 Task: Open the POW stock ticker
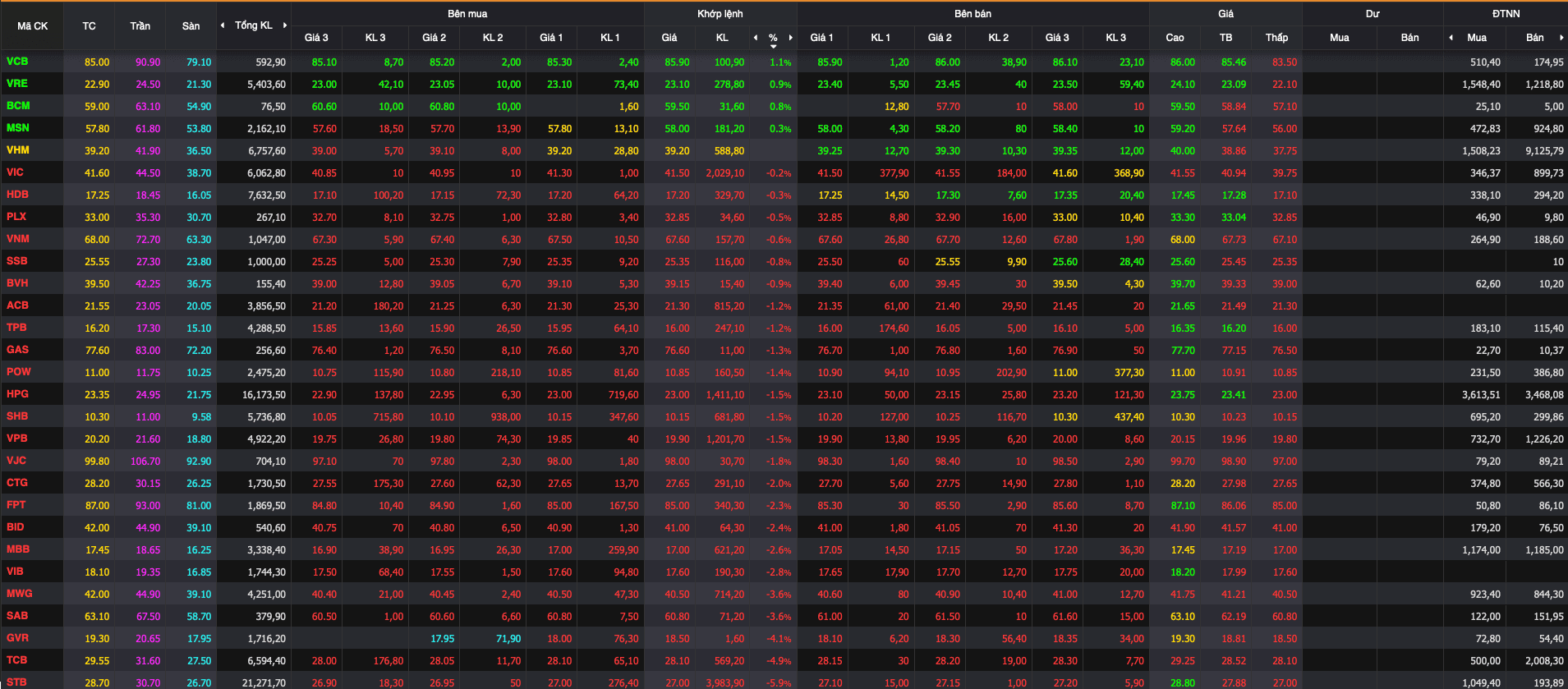18,372
